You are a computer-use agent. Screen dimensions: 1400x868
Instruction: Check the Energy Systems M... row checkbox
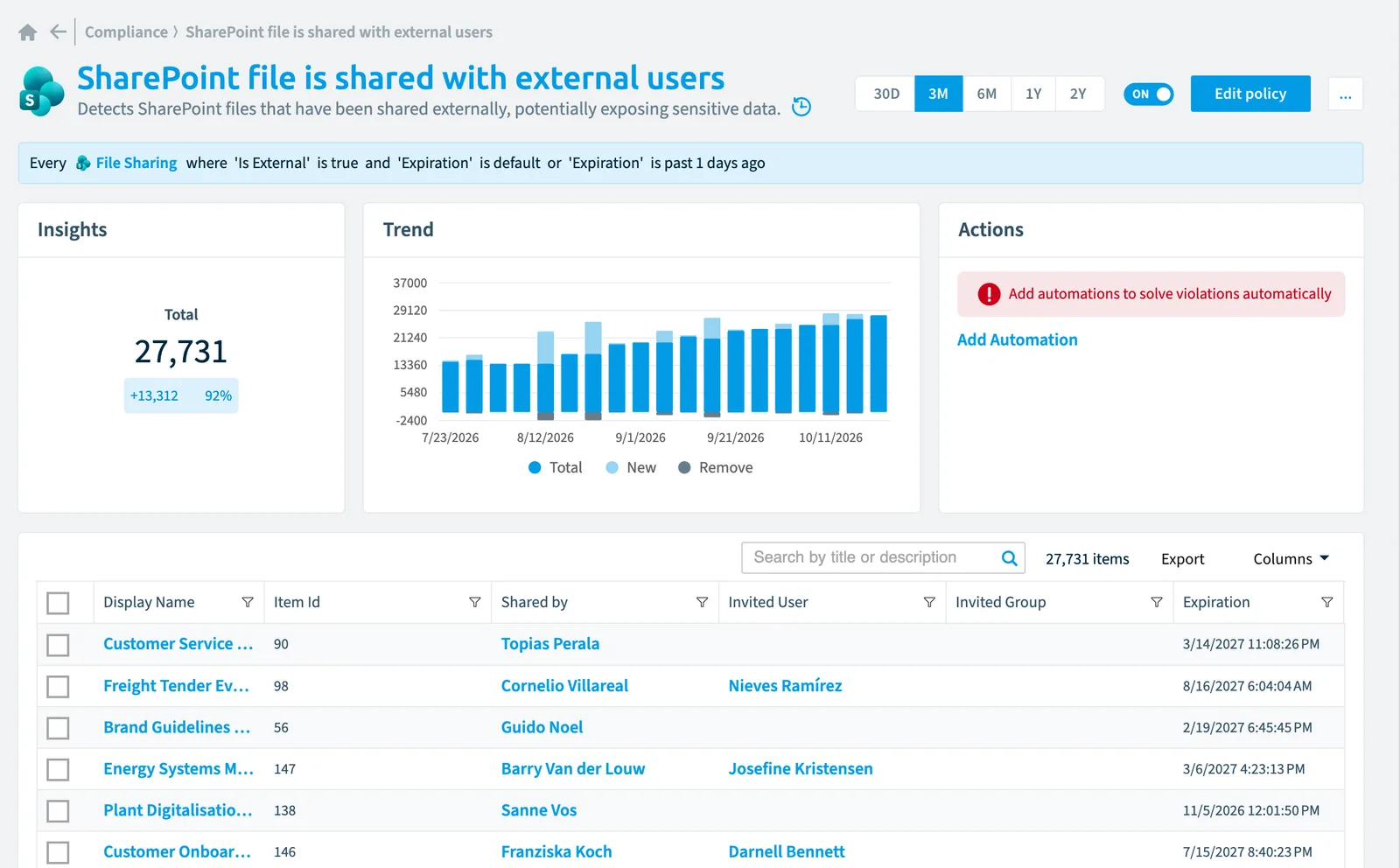59,770
